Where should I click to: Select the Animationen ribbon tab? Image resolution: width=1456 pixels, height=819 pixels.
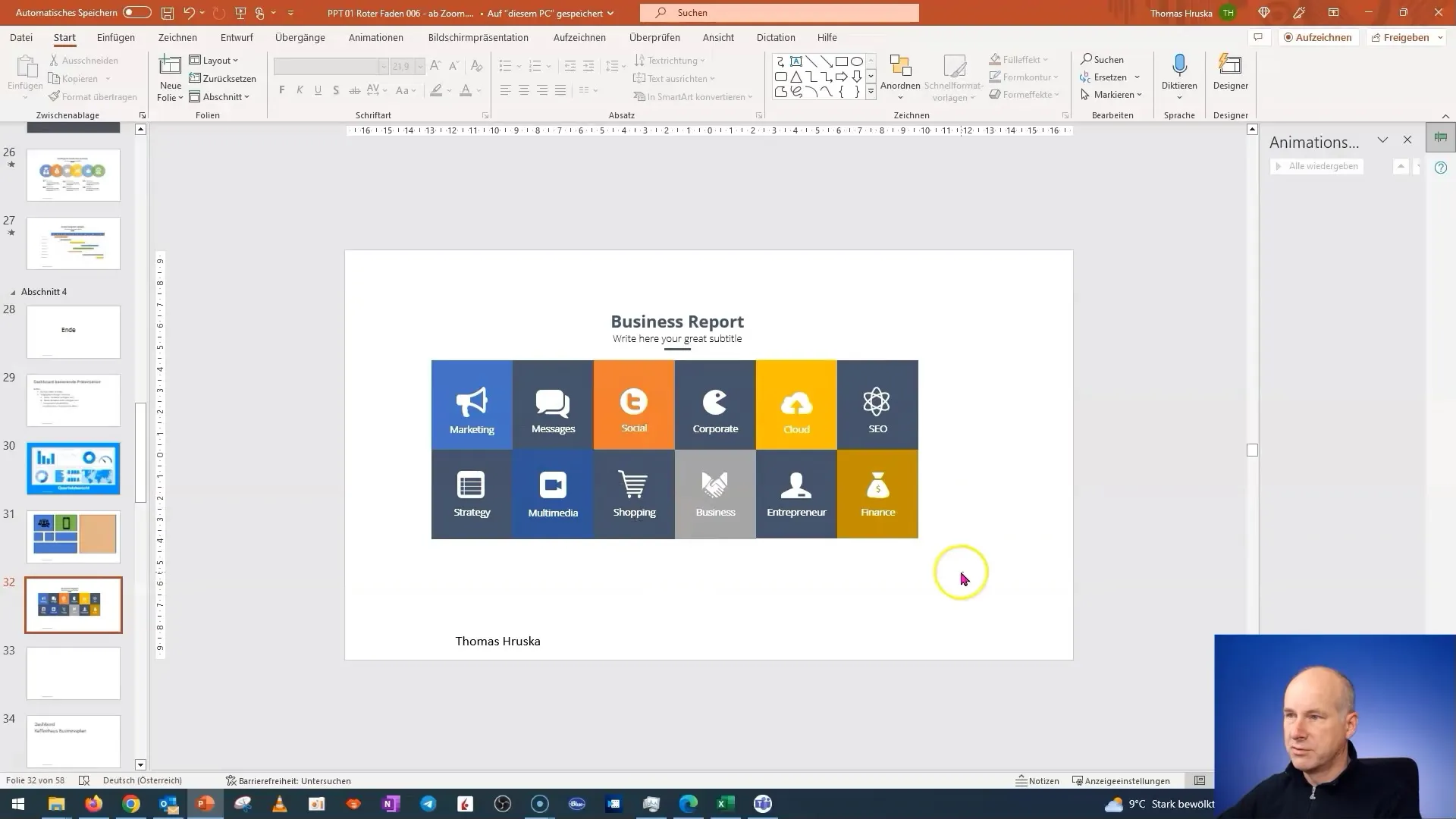click(377, 37)
